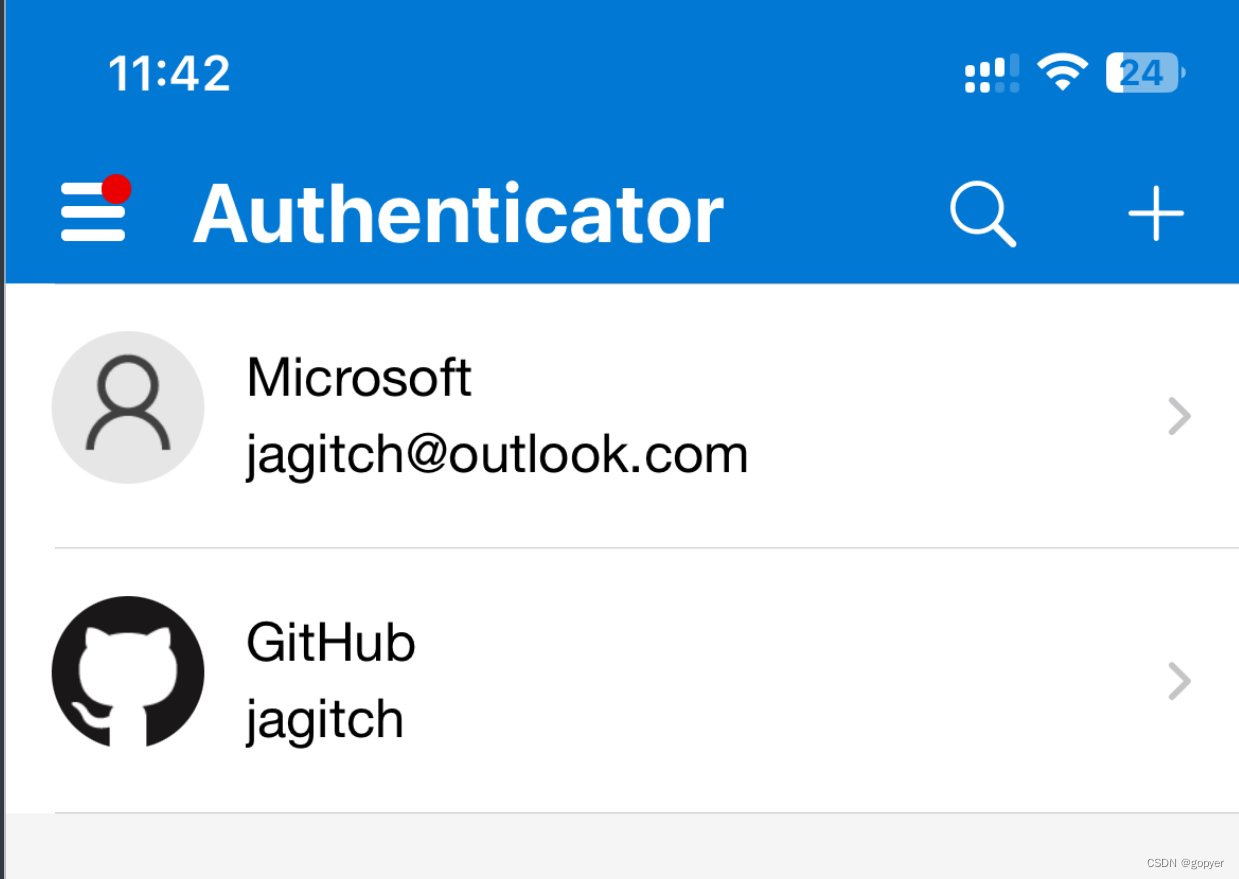Tap the Microsoft account avatar
Image resolution: width=1239 pixels, height=879 pixels.
pyautogui.click(x=128, y=407)
